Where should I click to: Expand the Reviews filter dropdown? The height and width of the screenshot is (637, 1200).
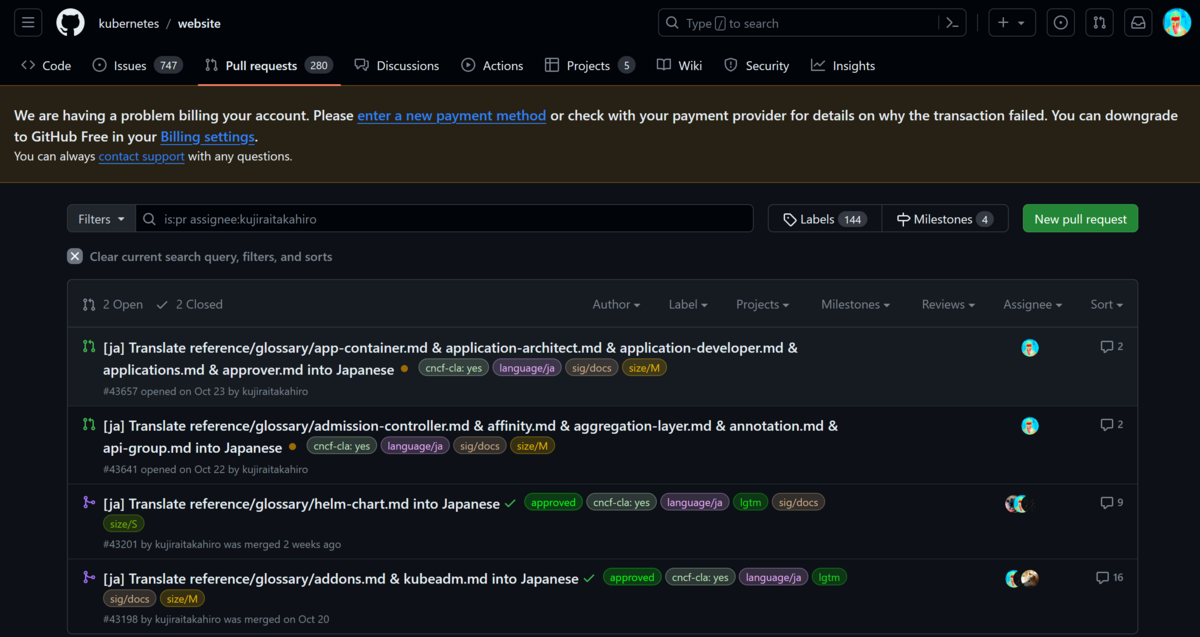[x=949, y=304]
